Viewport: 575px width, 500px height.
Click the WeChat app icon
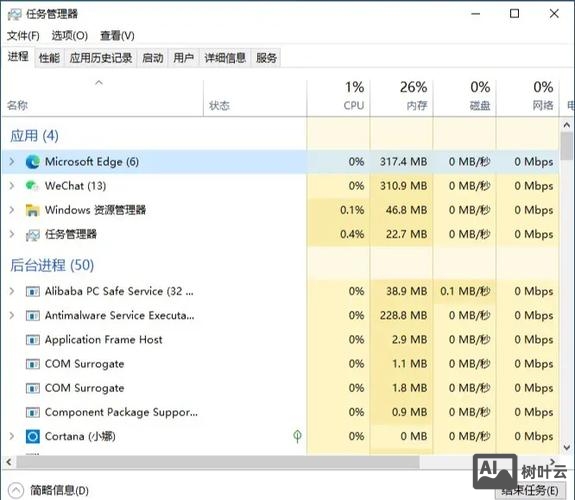(32, 186)
